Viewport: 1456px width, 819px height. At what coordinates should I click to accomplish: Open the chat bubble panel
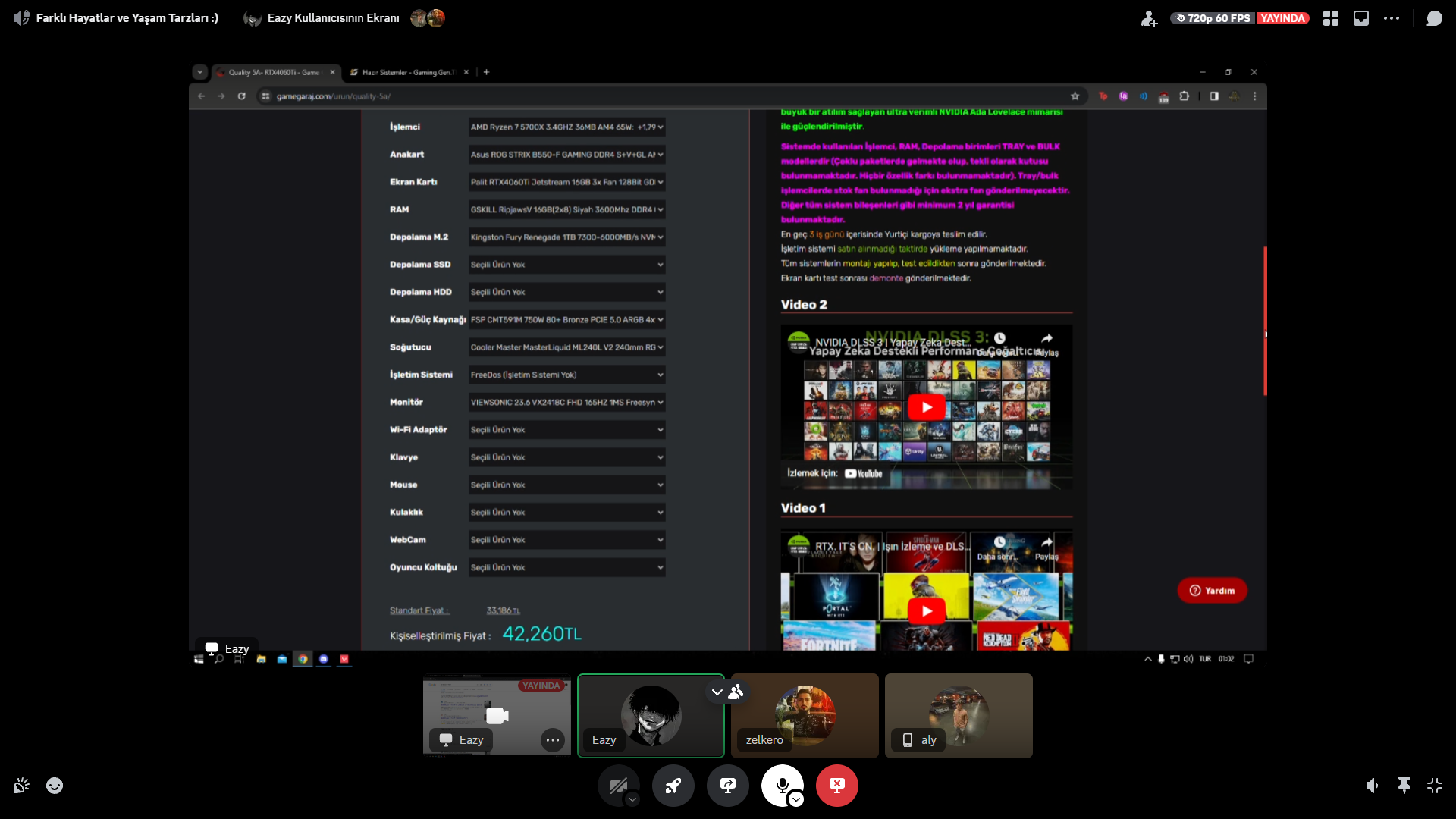pos(1434,18)
